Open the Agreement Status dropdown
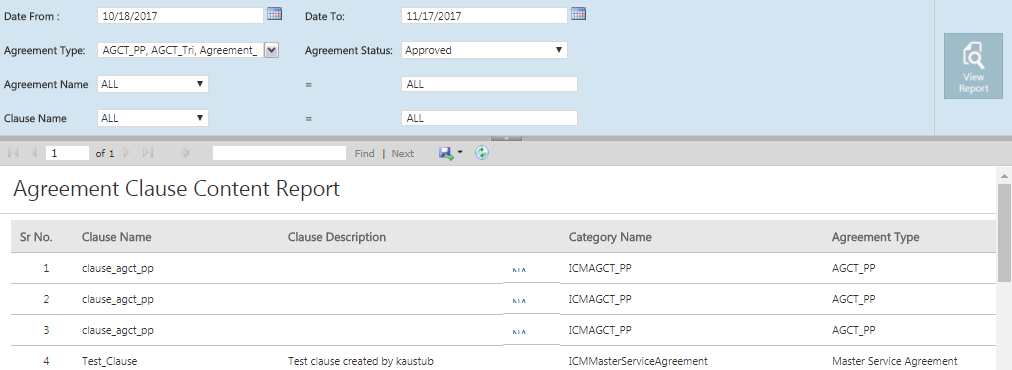Viewport: 1012px width, 370px height. coord(484,50)
